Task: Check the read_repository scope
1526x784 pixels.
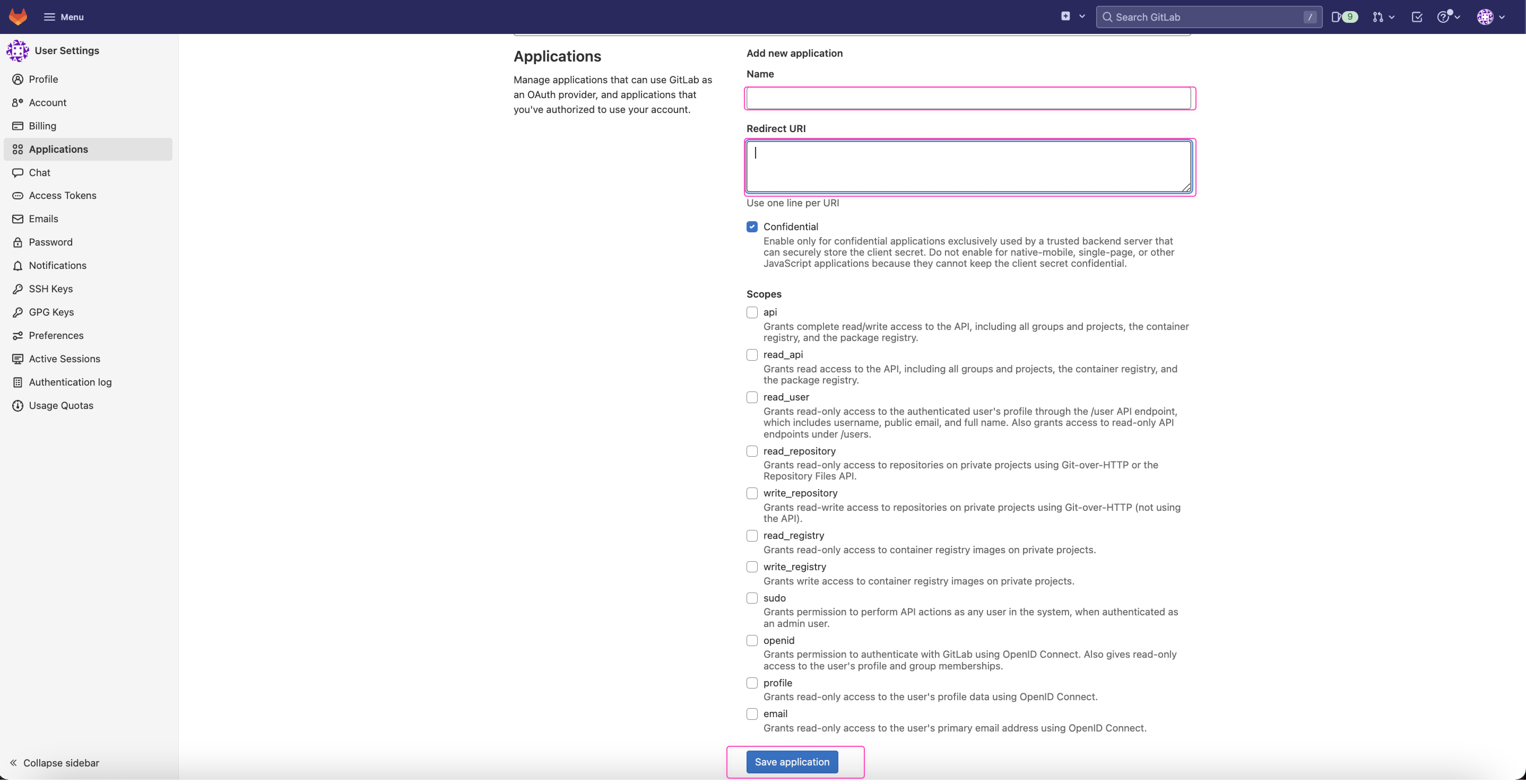Action: tap(752, 451)
